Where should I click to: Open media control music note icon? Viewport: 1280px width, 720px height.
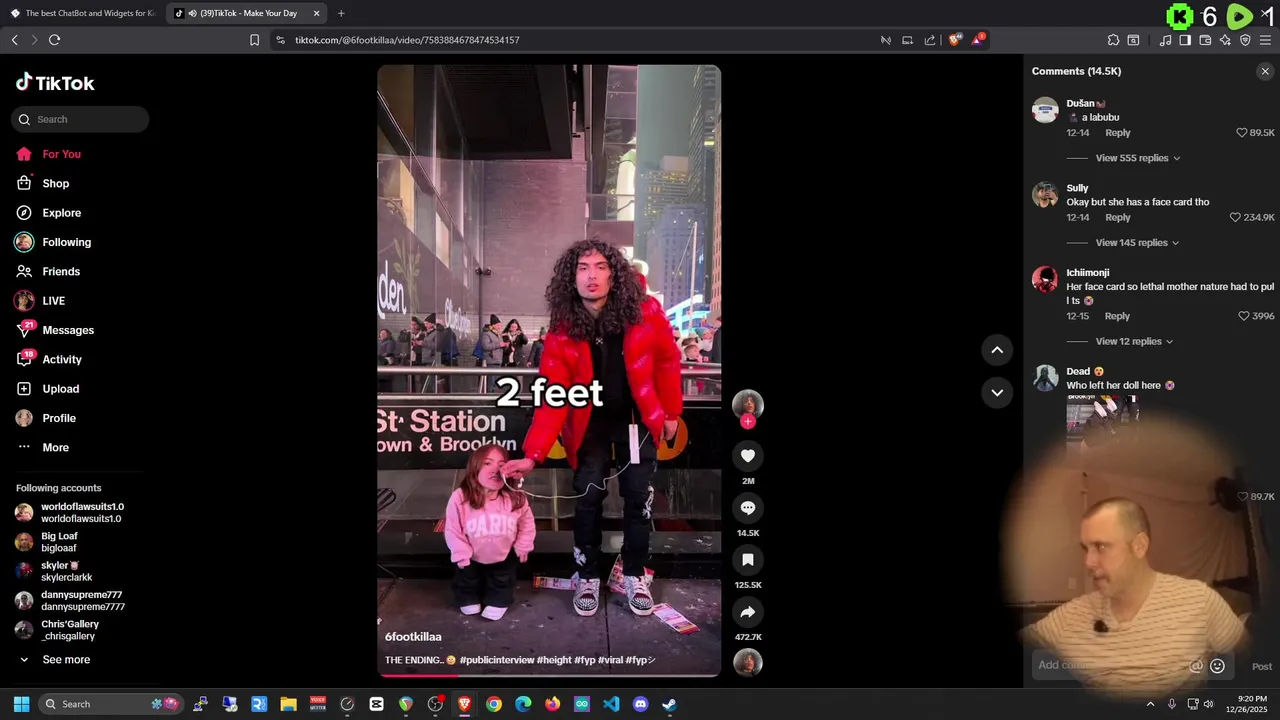1165,40
